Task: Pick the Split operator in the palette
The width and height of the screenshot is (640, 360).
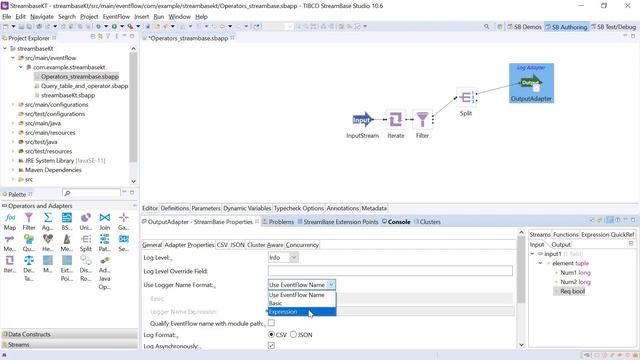Action: coord(85,243)
